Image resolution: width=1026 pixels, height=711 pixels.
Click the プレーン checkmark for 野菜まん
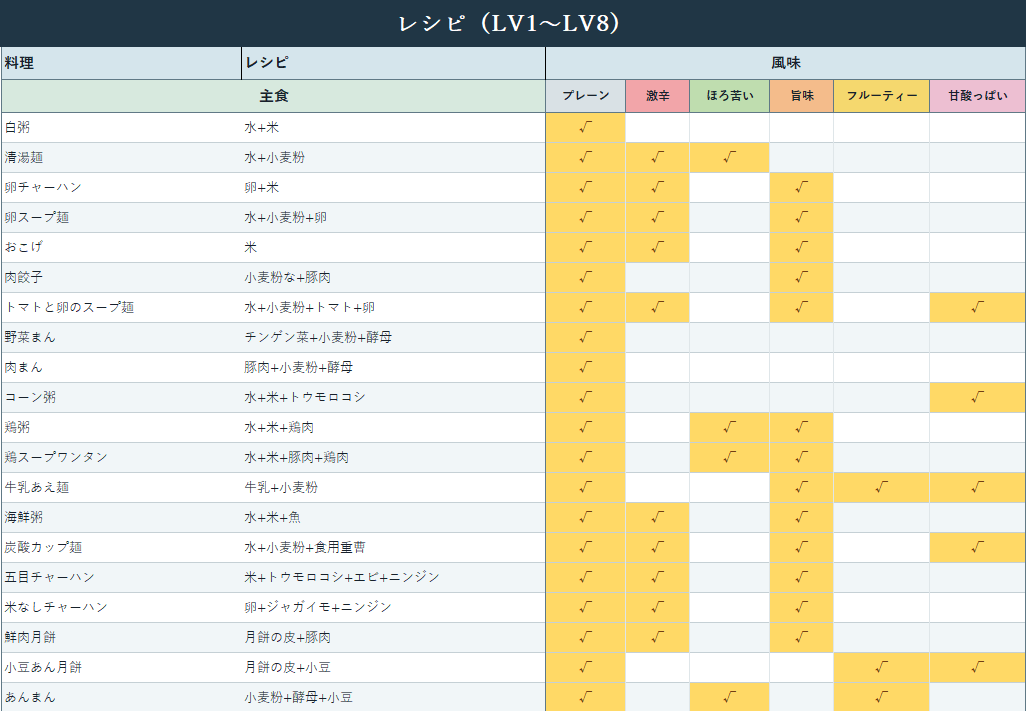click(x=586, y=338)
